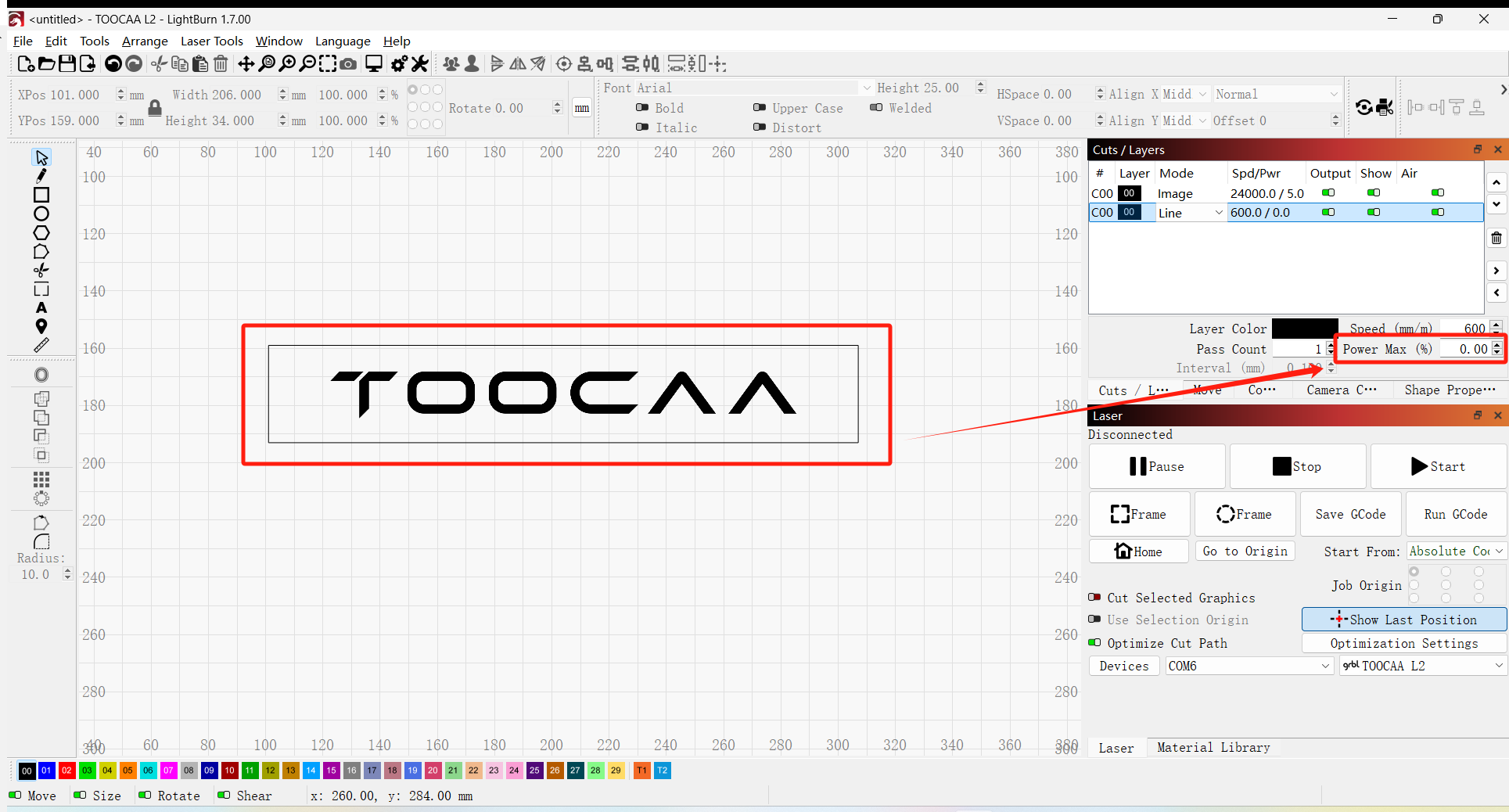Open device settings gear icon

pyautogui.click(x=399, y=64)
